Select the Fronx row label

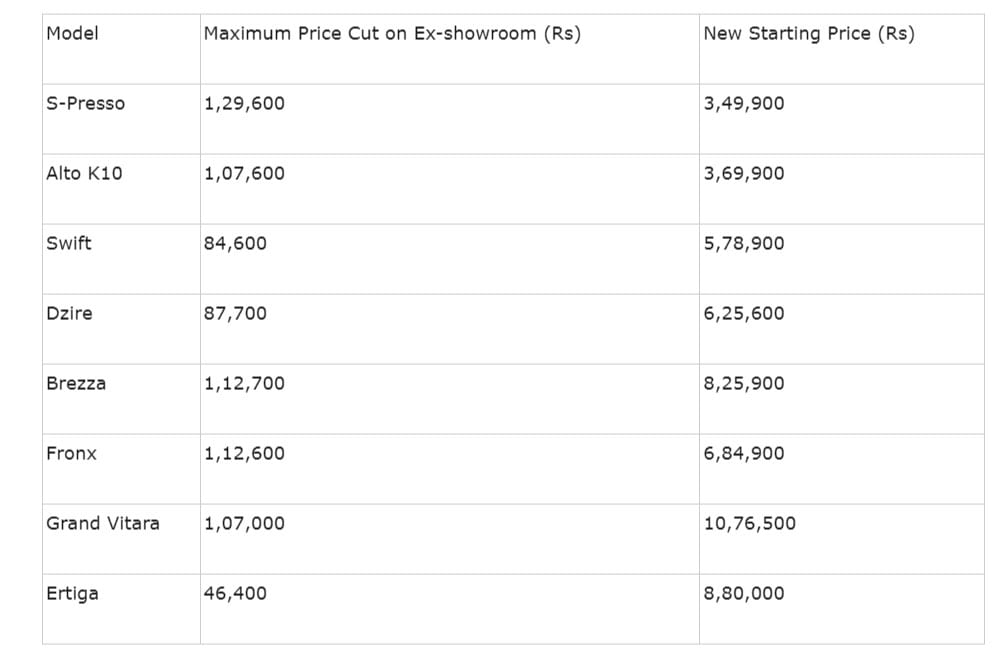point(72,453)
